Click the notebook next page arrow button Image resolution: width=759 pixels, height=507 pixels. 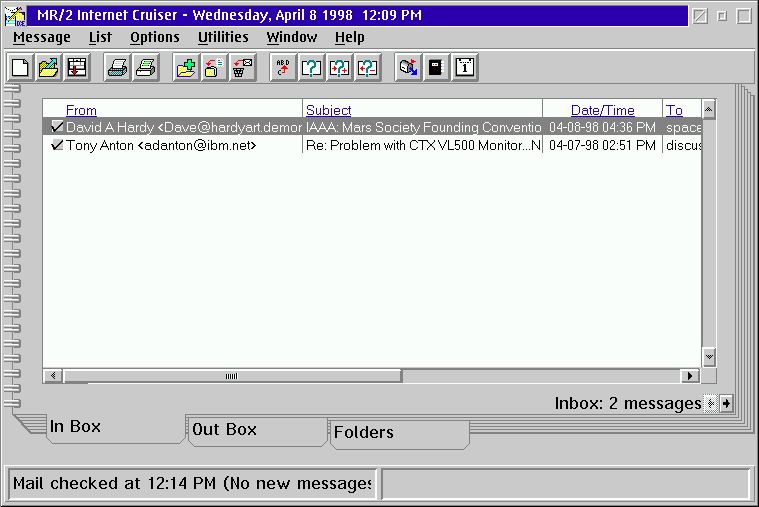point(726,403)
